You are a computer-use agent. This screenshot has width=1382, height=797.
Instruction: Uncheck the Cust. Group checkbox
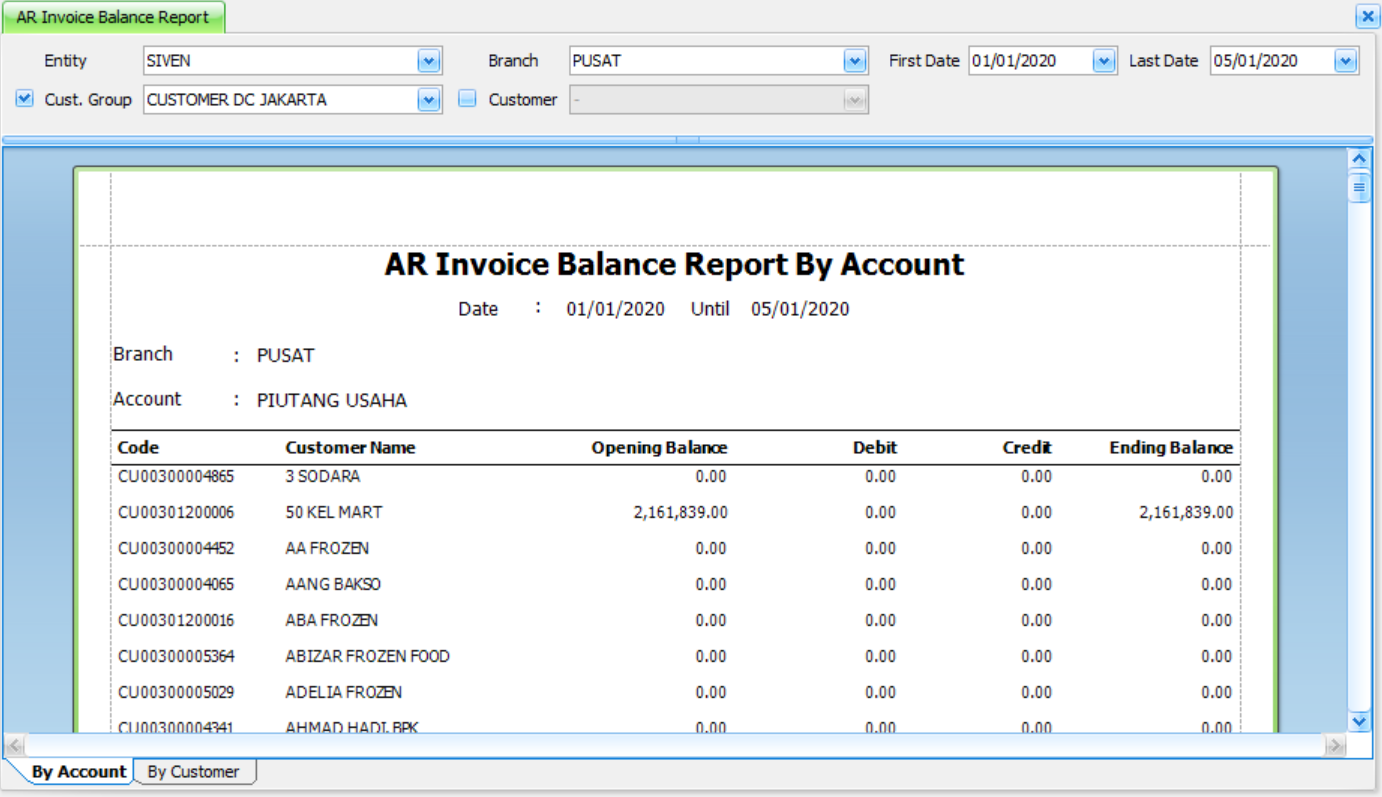(25, 99)
